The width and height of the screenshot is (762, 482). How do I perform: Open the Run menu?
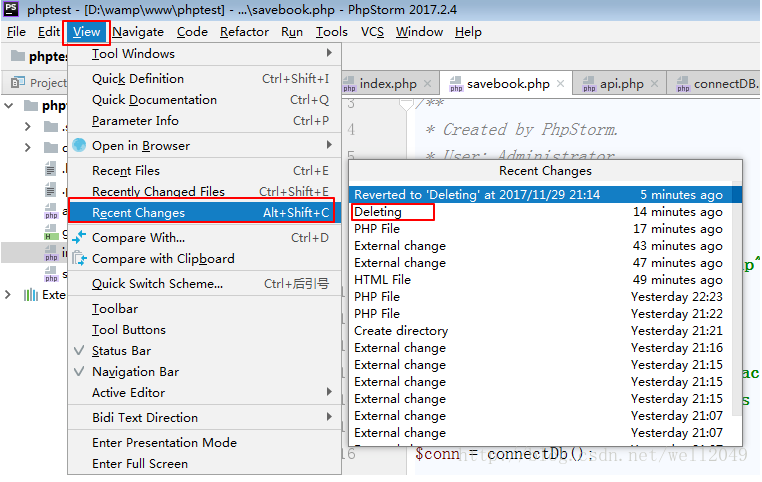point(292,32)
